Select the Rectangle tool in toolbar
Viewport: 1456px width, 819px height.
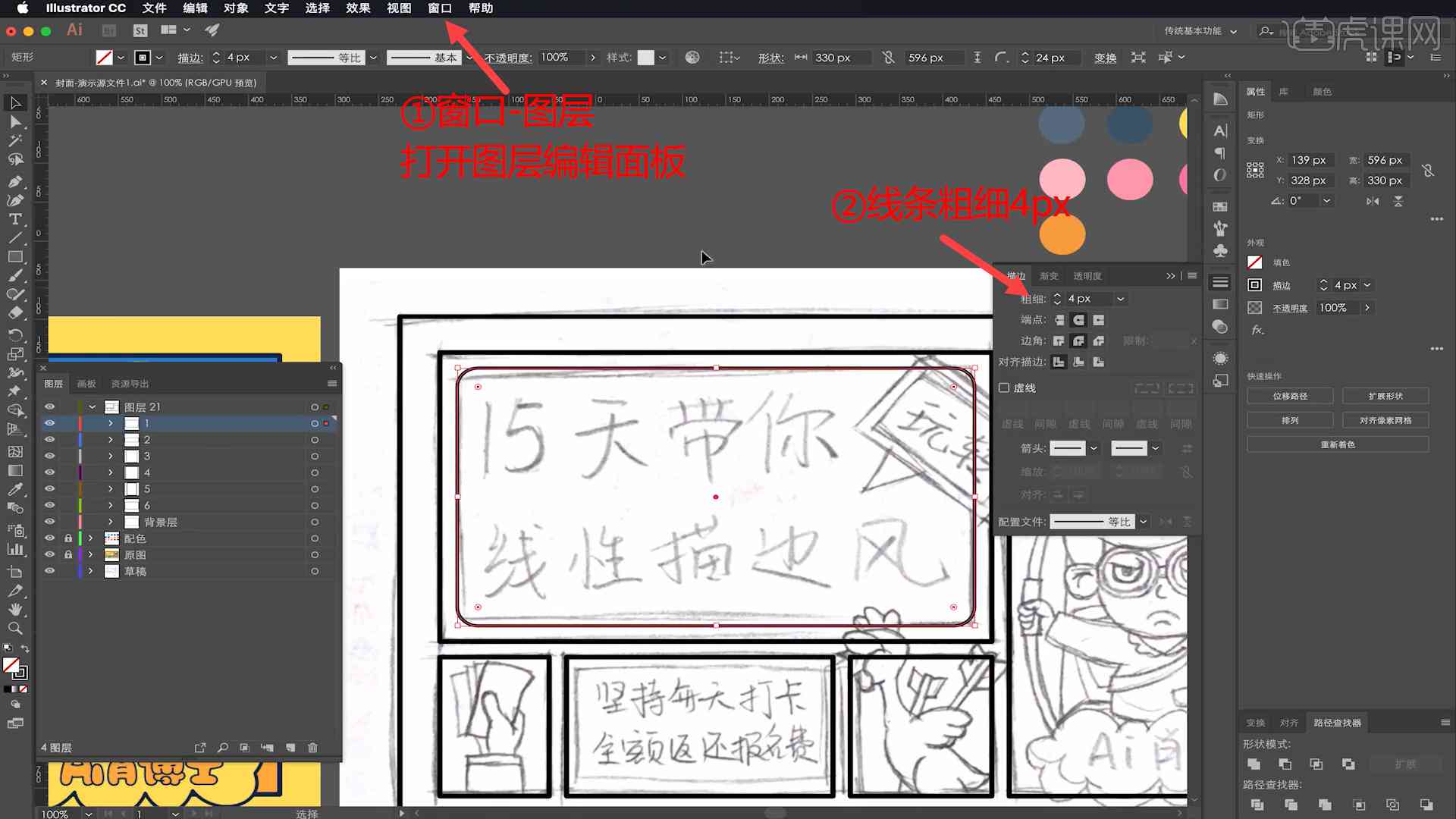pyautogui.click(x=14, y=257)
